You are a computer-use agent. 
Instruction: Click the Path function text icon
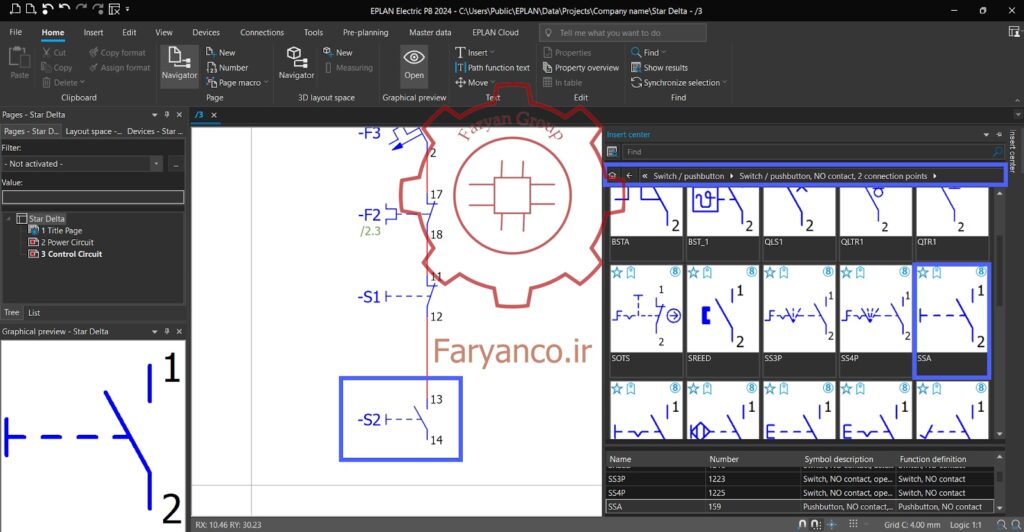pos(460,67)
